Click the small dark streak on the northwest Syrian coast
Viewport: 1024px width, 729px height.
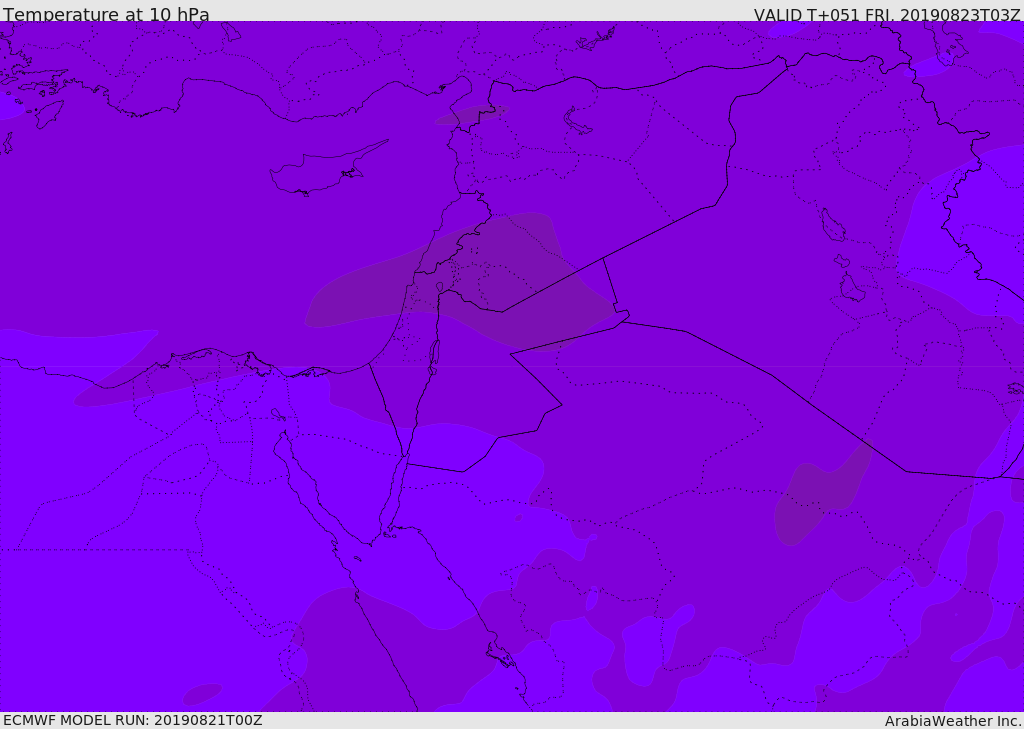[472, 114]
